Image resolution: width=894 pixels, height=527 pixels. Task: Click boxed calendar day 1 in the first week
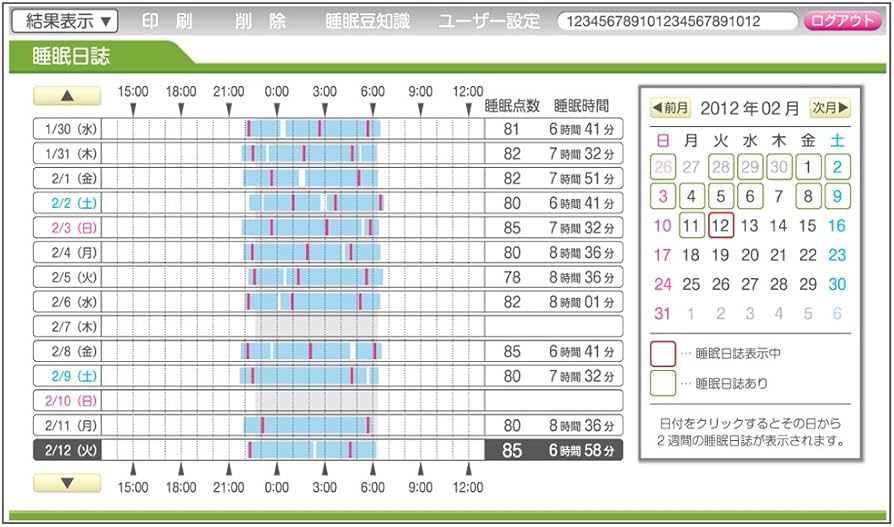(808, 167)
